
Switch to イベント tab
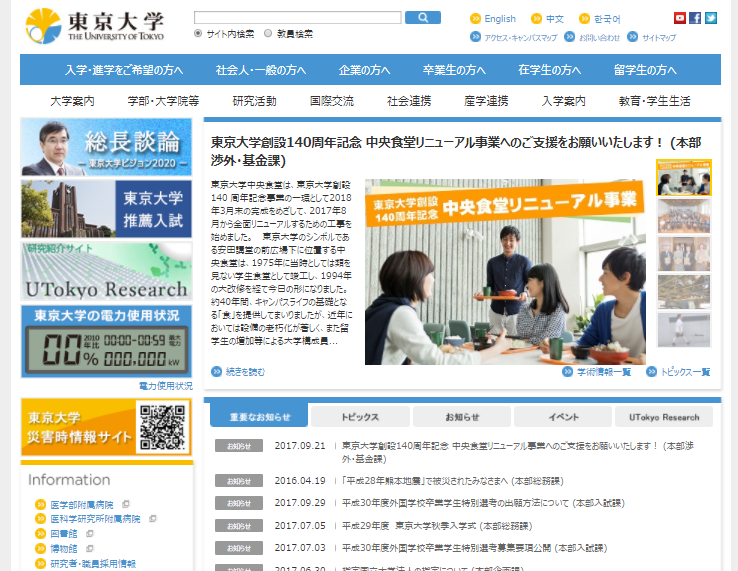(x=563, y=417)
